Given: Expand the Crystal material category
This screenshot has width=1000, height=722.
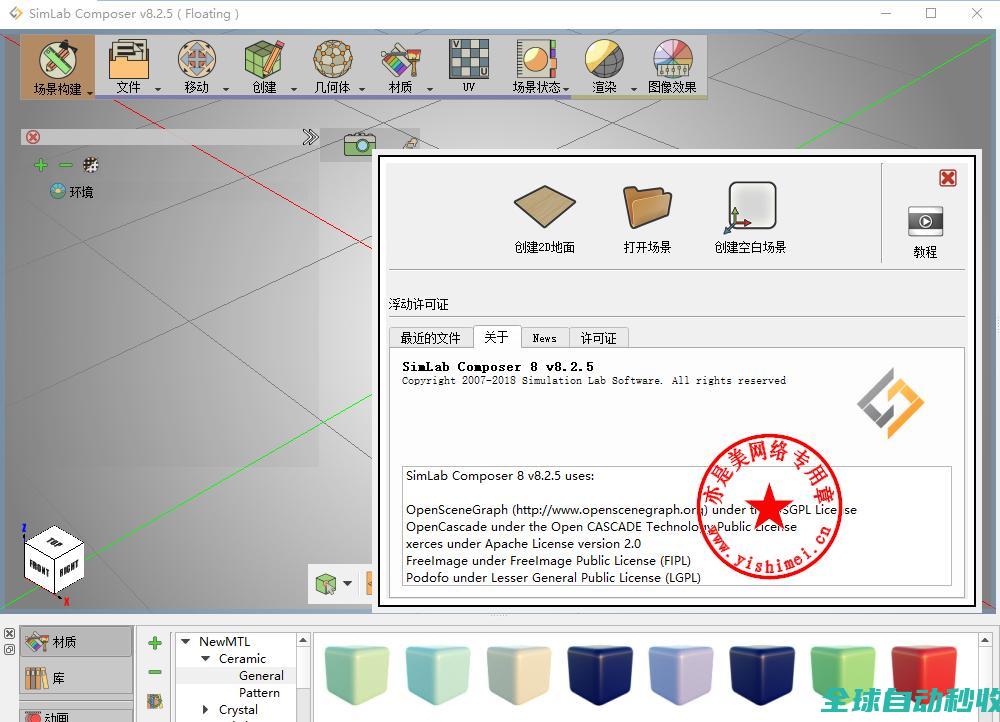Looking at the screenshot, I should pyautogui.click(x=205, y=710).
